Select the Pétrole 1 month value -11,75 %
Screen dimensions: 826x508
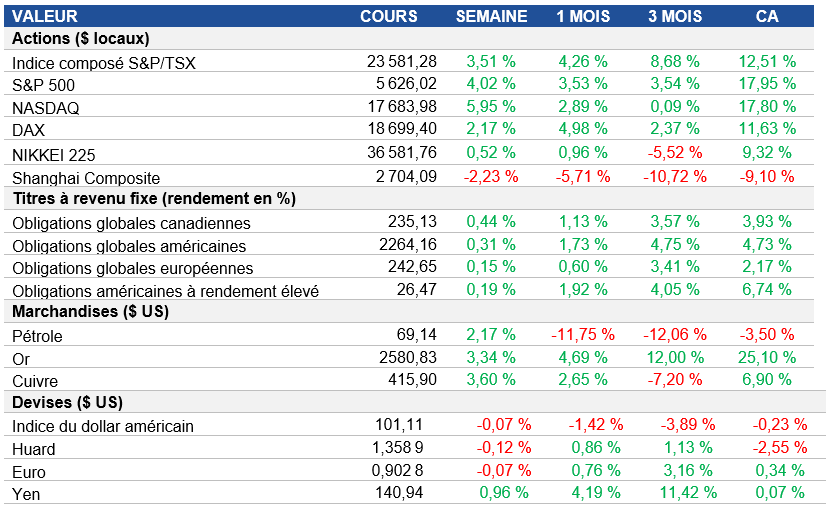point(588,335)
